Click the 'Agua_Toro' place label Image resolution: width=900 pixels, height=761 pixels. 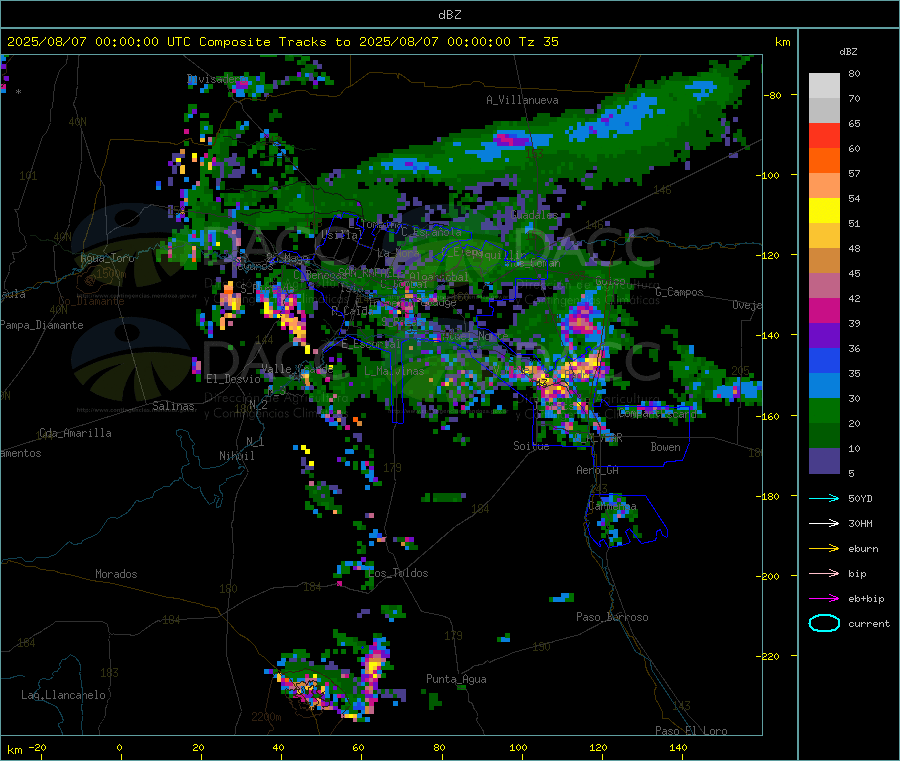107,258
